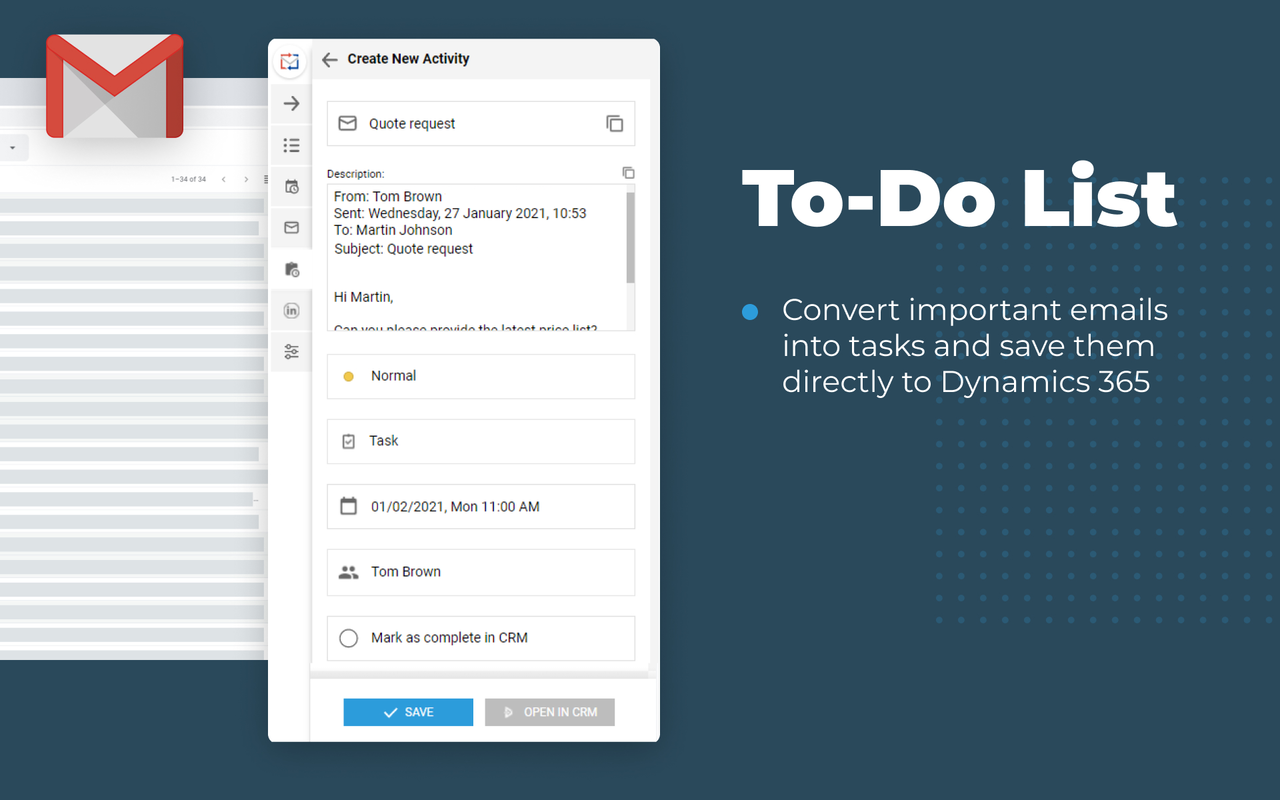Image resolution: width=1280 pixels, height=800 pixels.
Task: Open the list view sidebar icon
Action: [x=291, y=145]
